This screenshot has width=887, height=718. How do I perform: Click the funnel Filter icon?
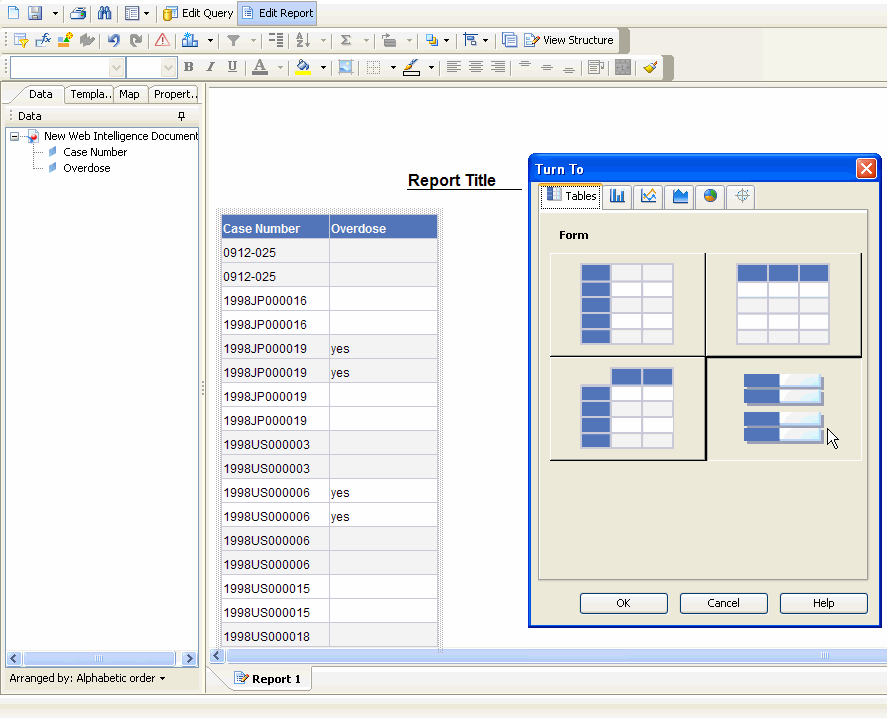pos(233,40)
